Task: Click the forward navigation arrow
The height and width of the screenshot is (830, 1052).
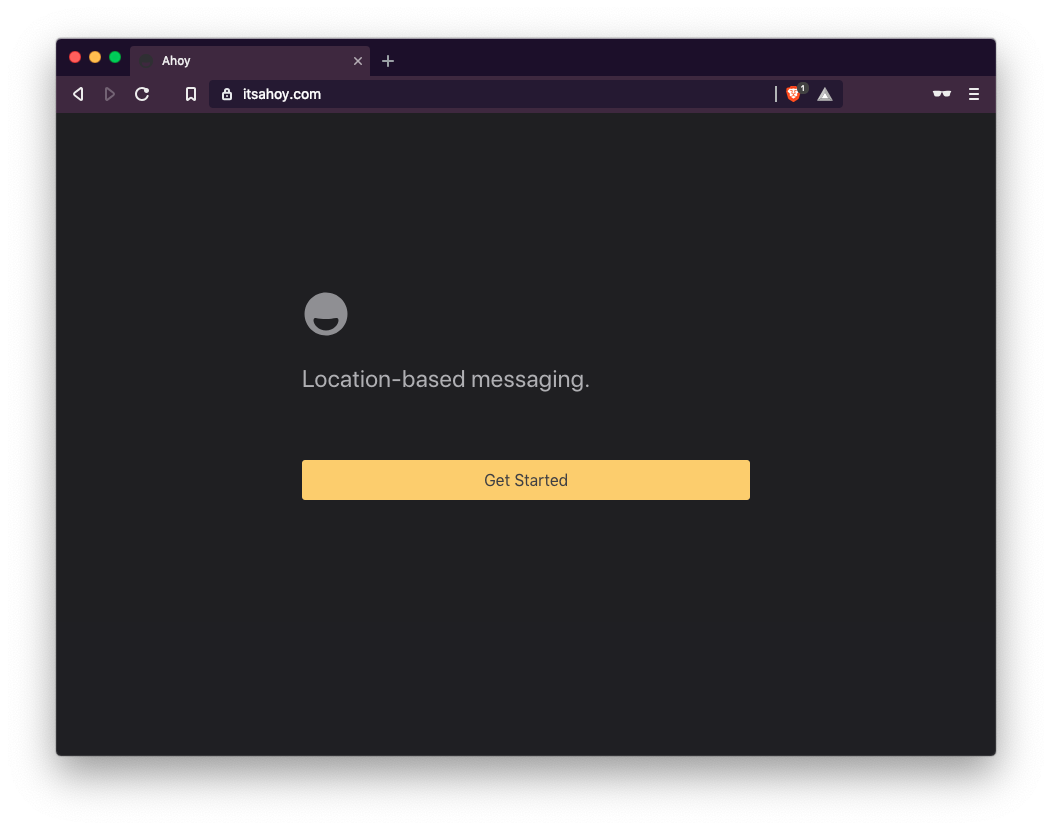Action: tap(109, 94)
